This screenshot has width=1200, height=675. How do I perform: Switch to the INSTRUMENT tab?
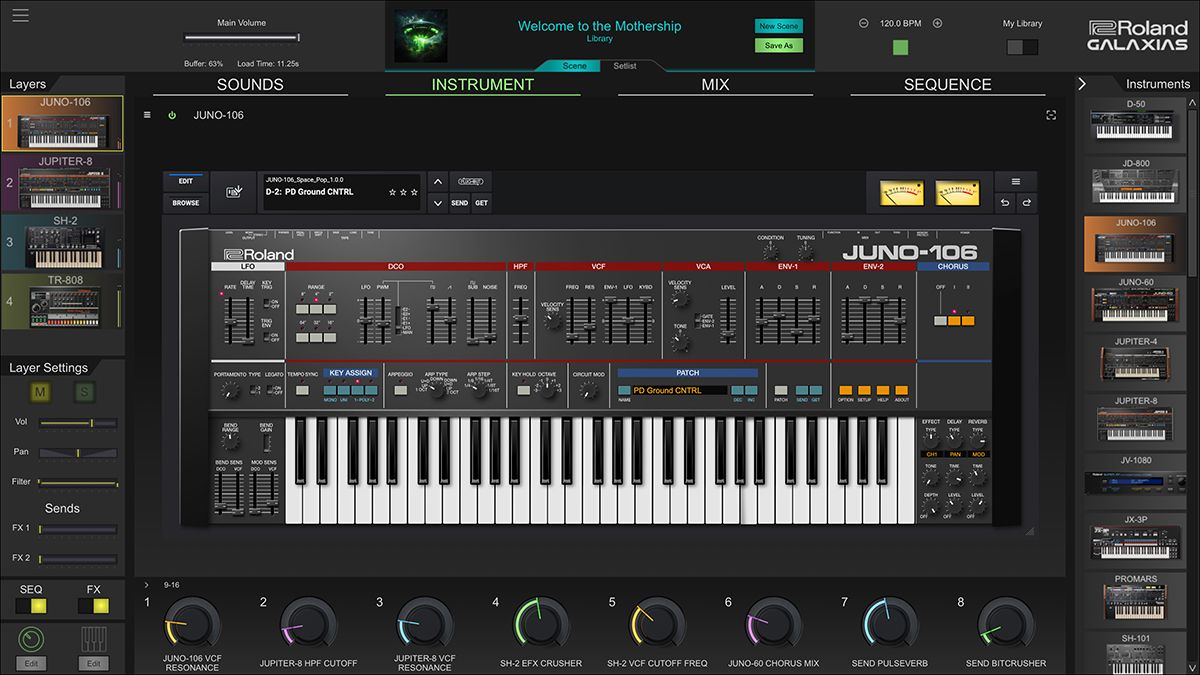(x=483, y=85)
